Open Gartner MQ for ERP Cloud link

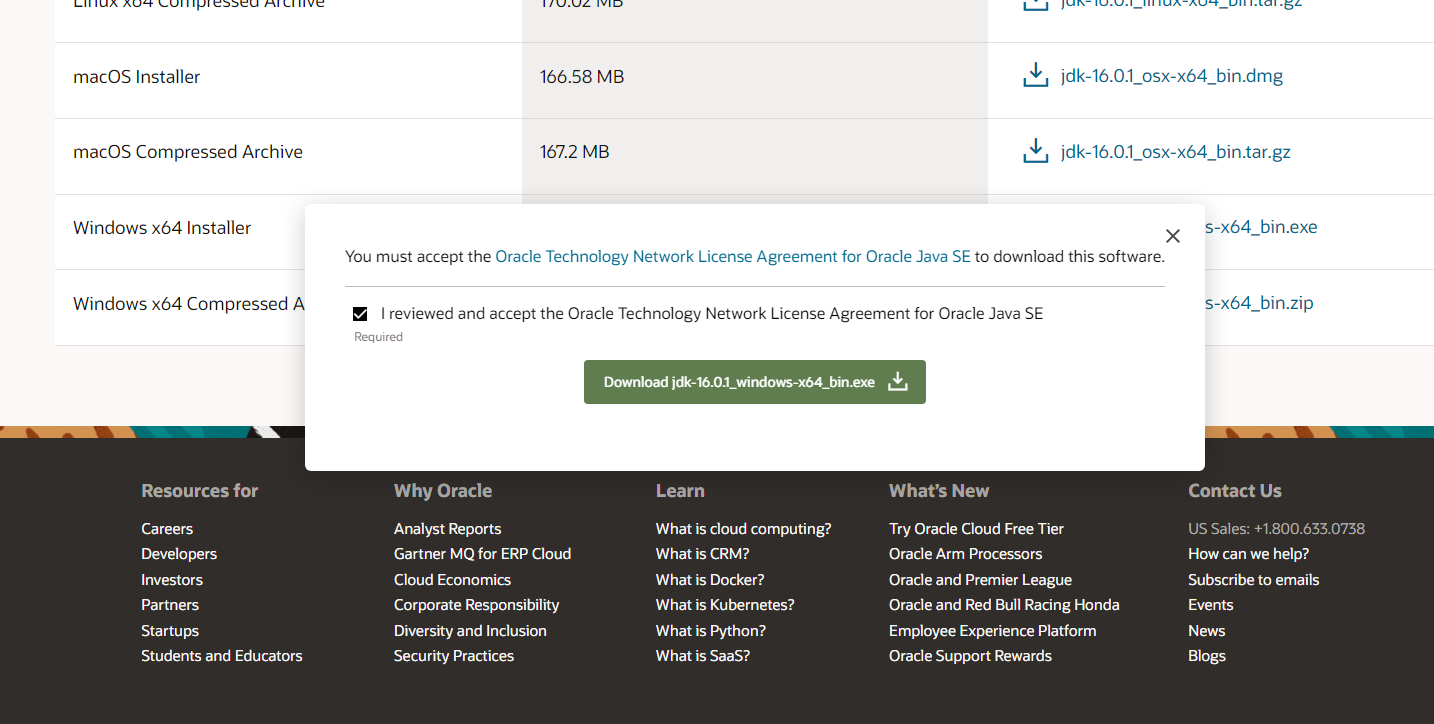483,554
